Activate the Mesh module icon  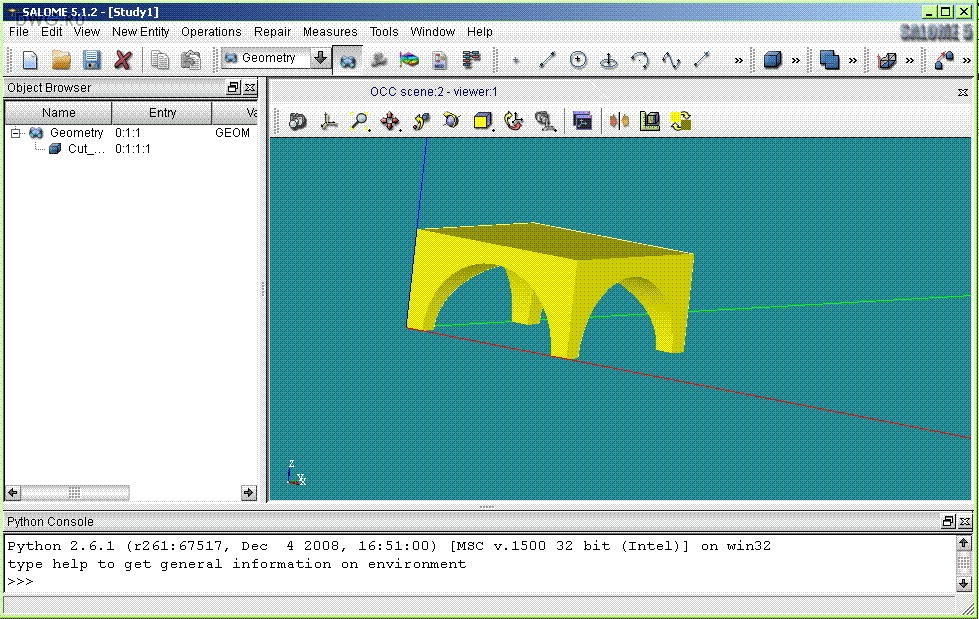coord(378,60)
